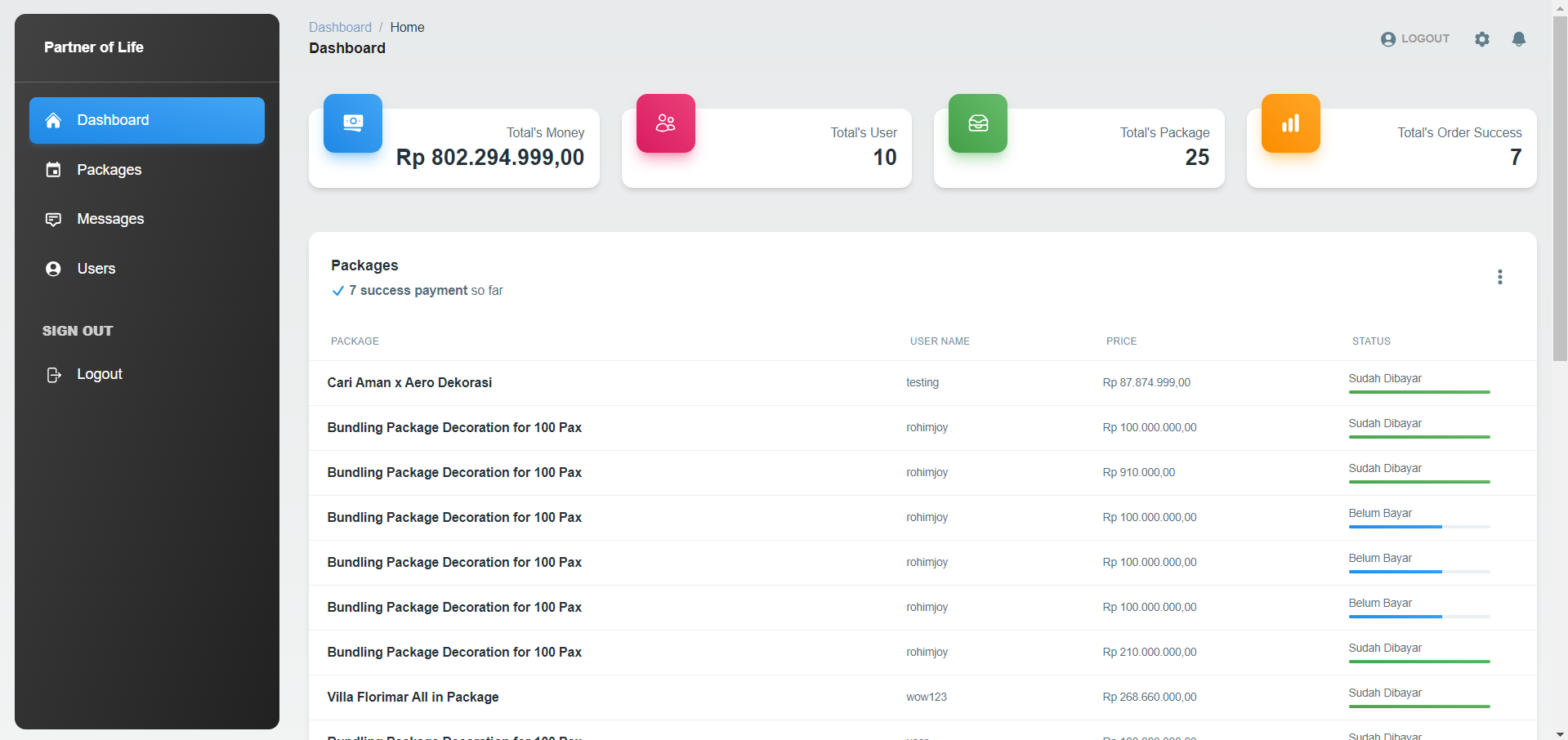Click the page vertical scrollbar thumb

point(1560,188)
